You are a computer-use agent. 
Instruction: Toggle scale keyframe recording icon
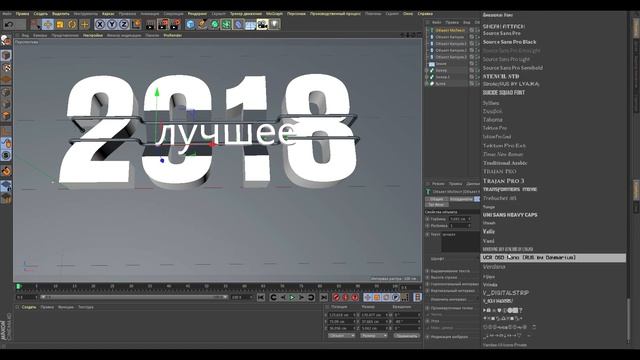point(377,298)
